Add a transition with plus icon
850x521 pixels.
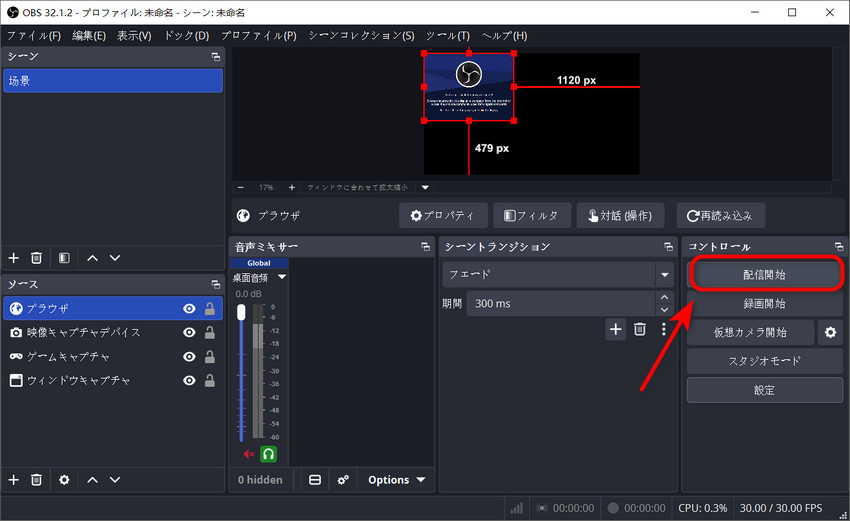tap(615, 329)
